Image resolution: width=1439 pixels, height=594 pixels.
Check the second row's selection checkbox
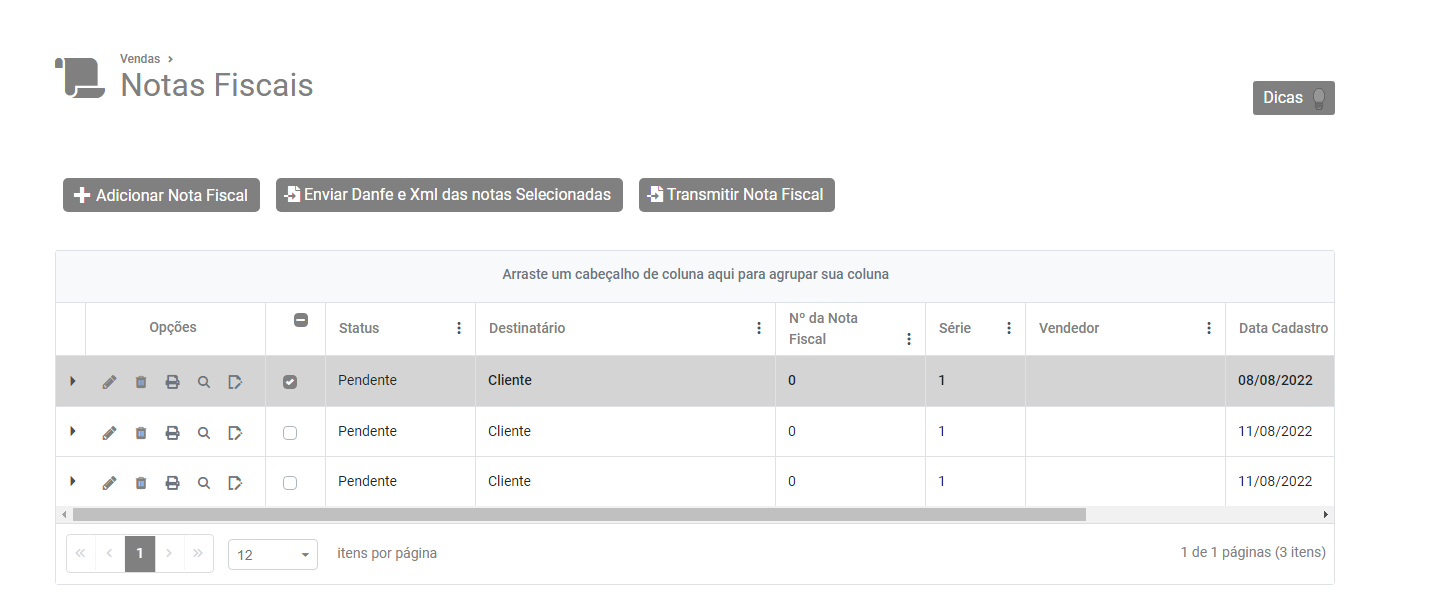(290, 433)
